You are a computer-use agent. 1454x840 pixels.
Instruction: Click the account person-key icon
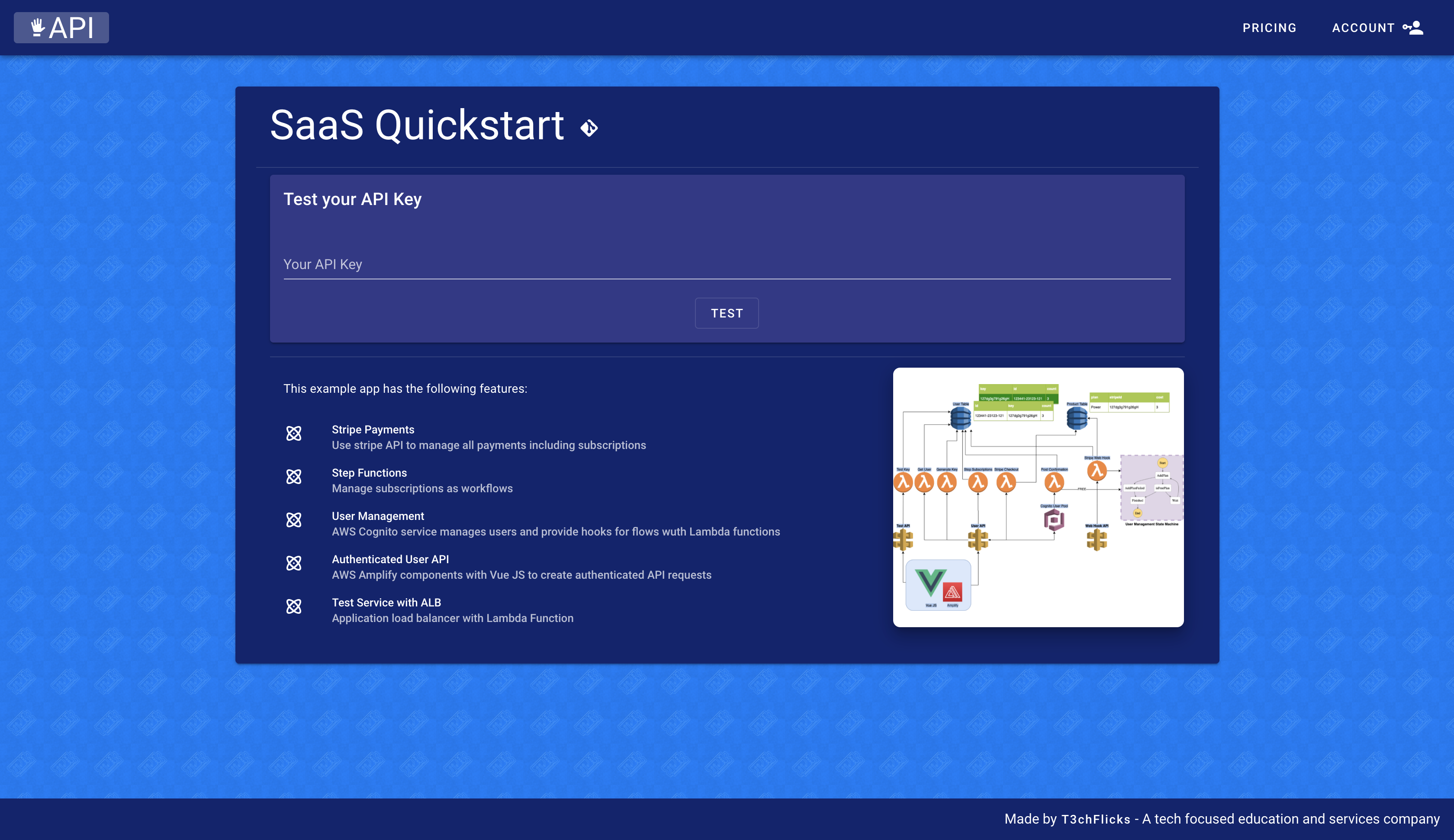(1413, 28)
